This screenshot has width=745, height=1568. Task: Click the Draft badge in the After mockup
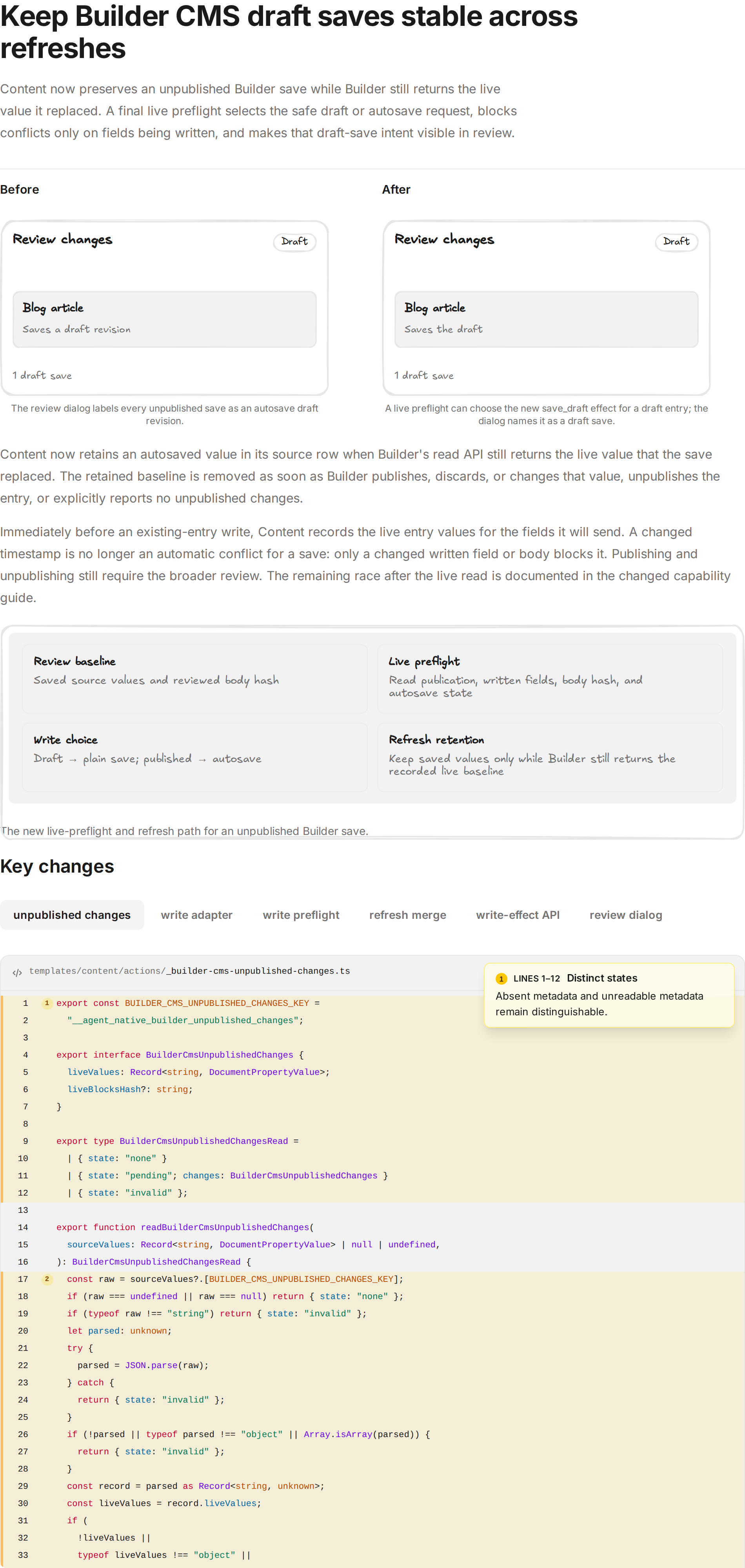point(676,241)
